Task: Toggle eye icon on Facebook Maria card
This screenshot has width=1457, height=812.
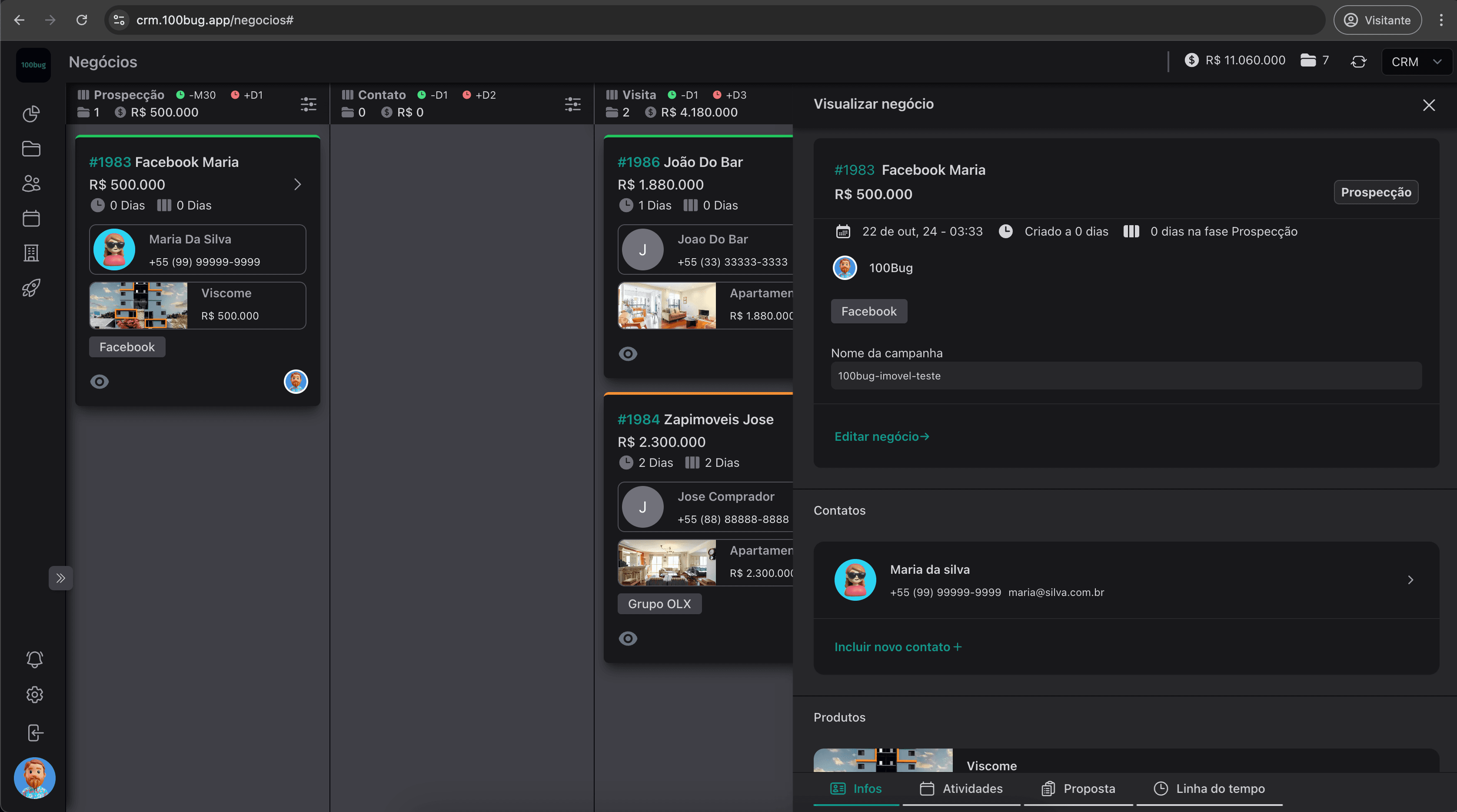Action: (100, 382)
